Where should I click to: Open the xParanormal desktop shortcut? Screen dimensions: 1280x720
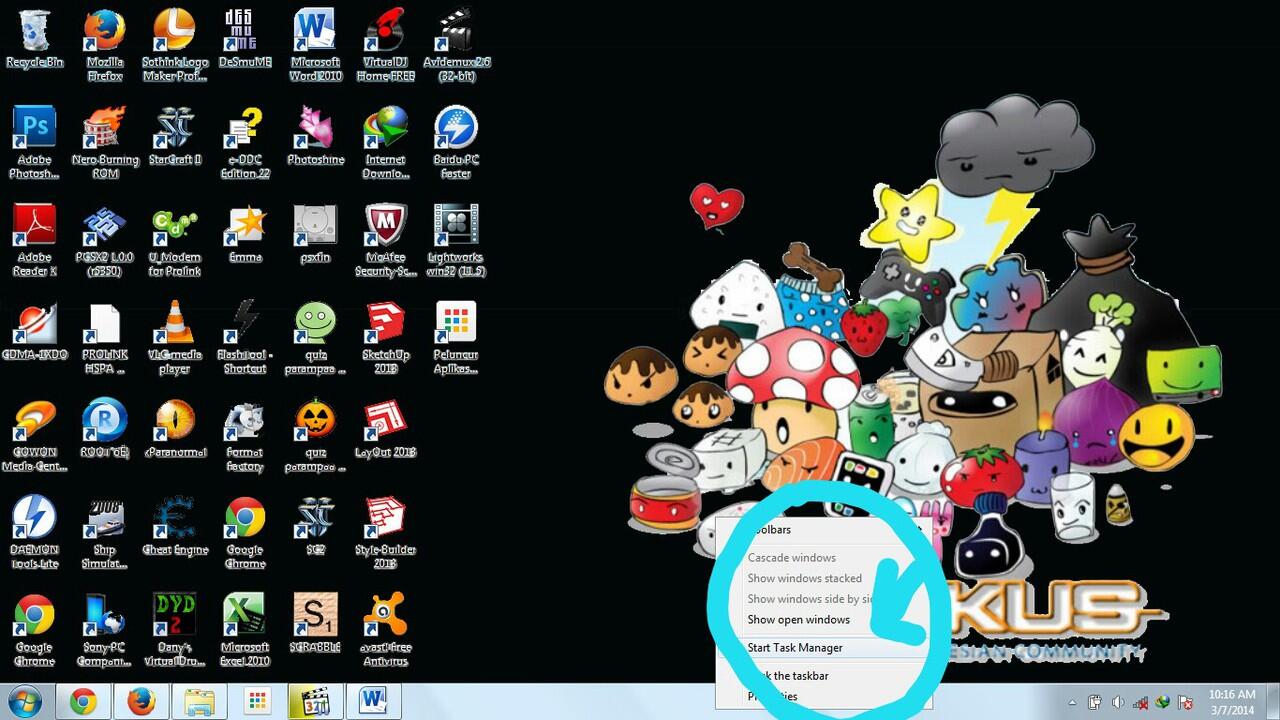coord(174,429)
